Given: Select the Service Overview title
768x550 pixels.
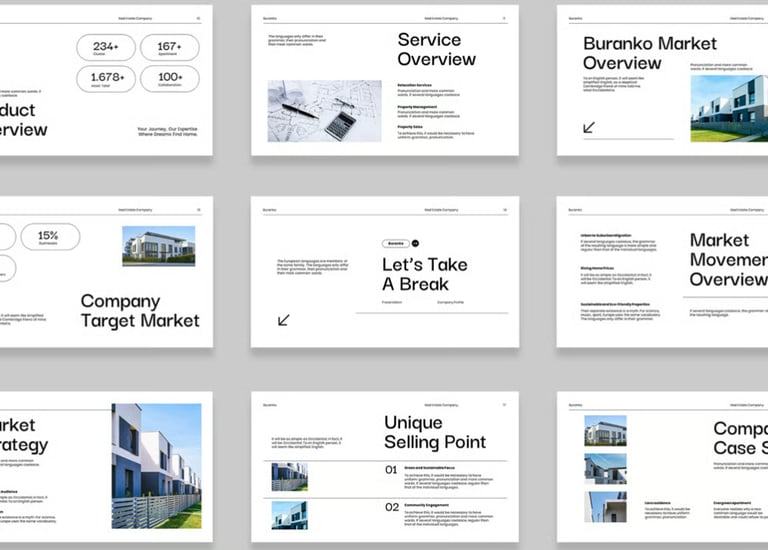Looking at the screenshot, I should click(436, 49).
